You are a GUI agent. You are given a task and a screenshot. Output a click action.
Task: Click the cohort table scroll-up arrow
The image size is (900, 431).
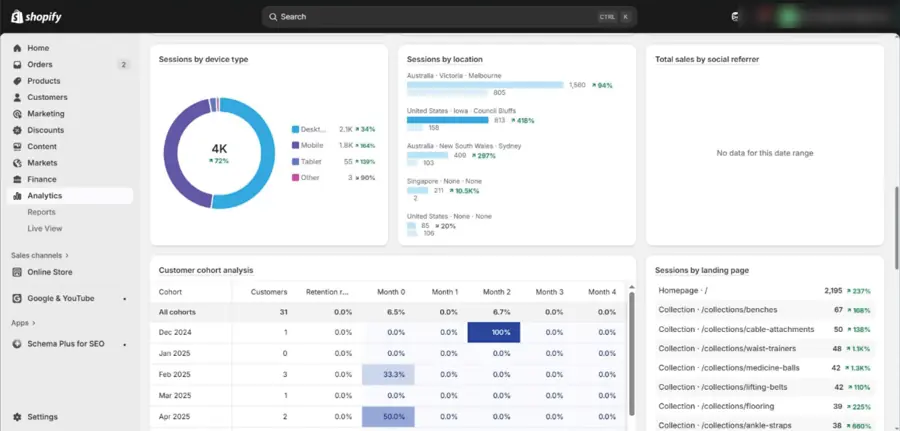(x=631, y=287)
